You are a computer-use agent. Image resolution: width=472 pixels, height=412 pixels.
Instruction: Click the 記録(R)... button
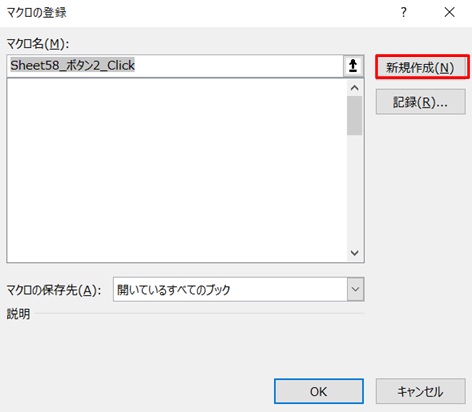click(x=421, y=102)
